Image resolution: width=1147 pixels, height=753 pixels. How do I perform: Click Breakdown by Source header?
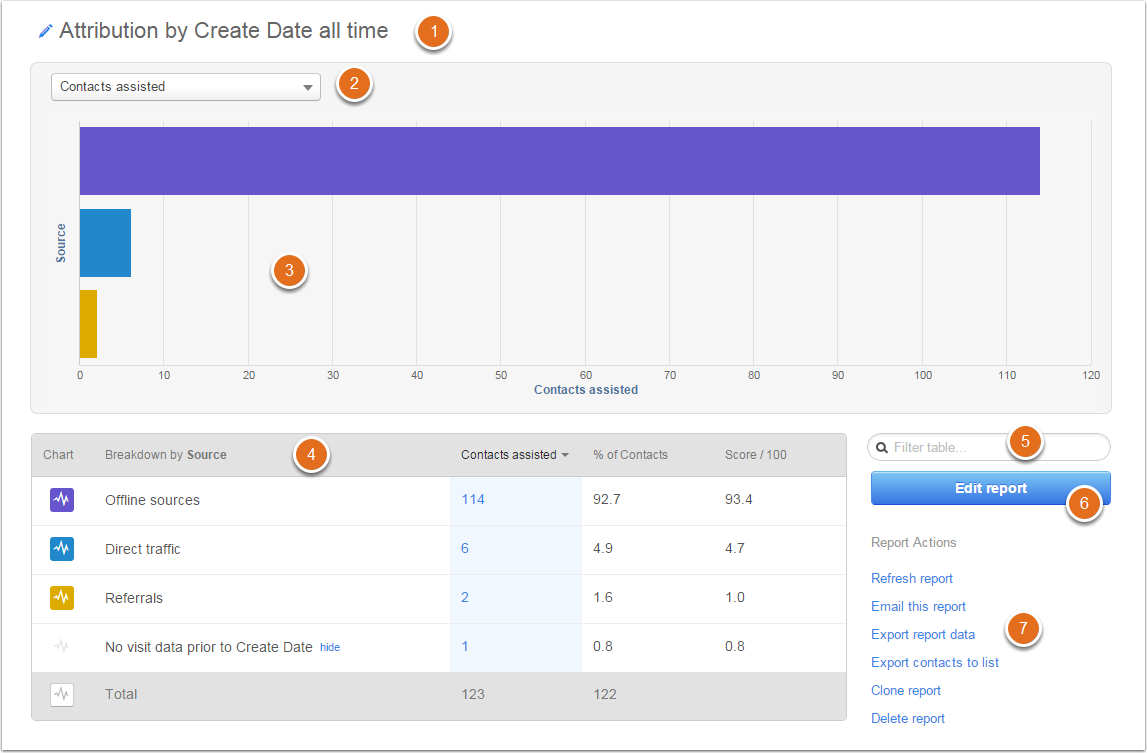(165, 454)
